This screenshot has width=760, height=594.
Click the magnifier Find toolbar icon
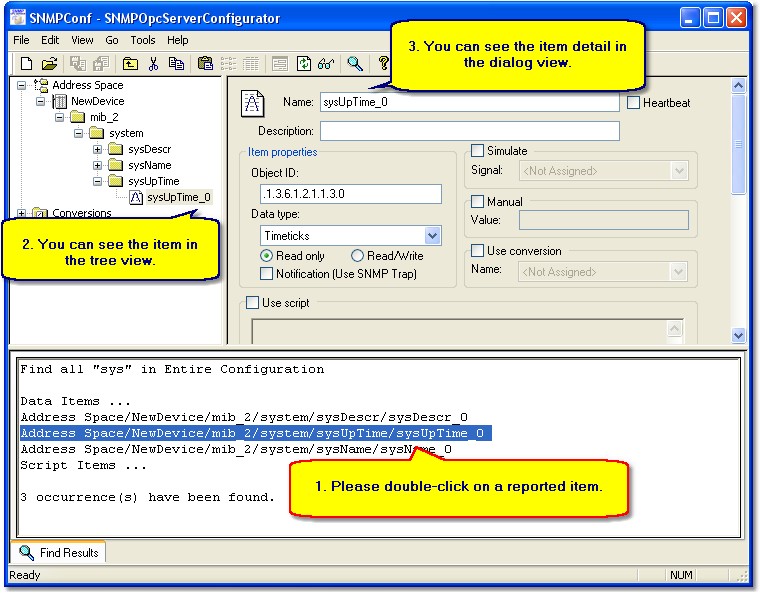click(x=355, y=63)
